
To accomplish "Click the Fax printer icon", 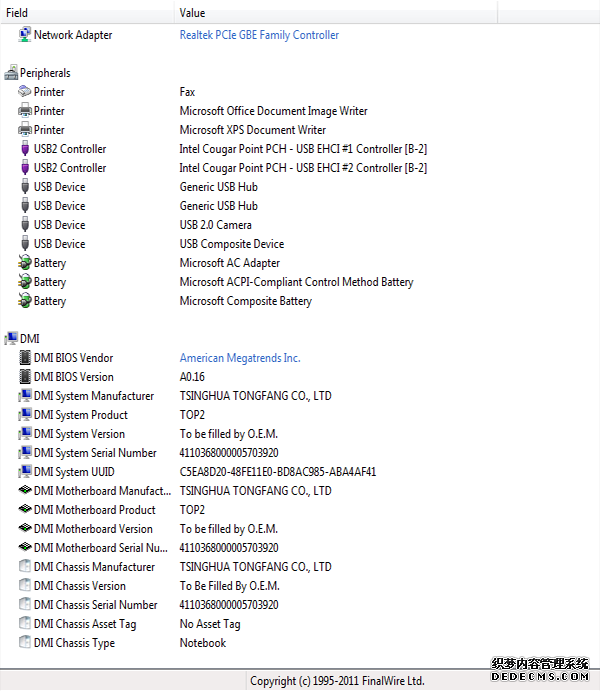I will (25, 92).
